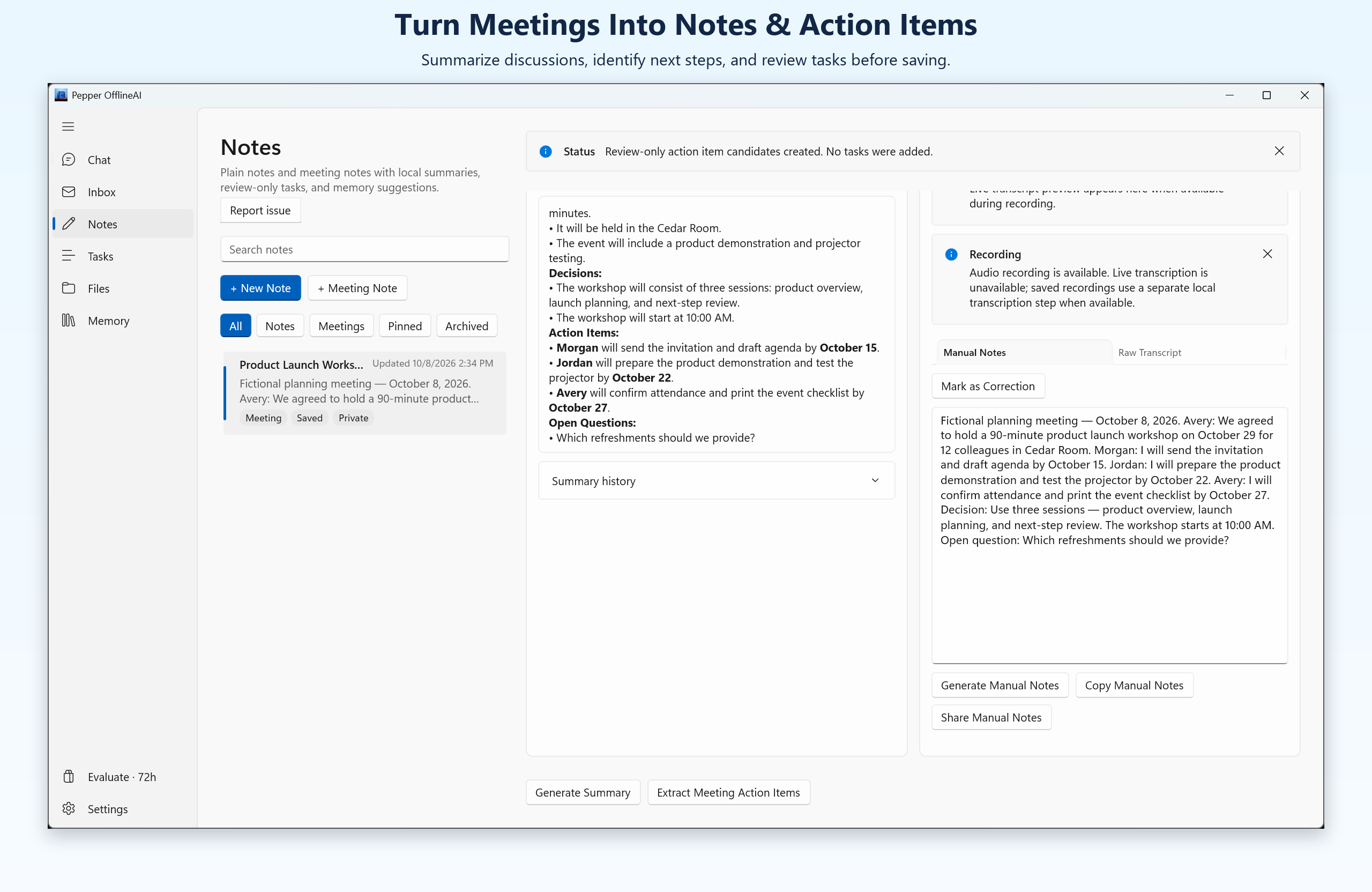Open the Tasks section
Viewport: 1372px width, 892px height.
click(122, 256)
